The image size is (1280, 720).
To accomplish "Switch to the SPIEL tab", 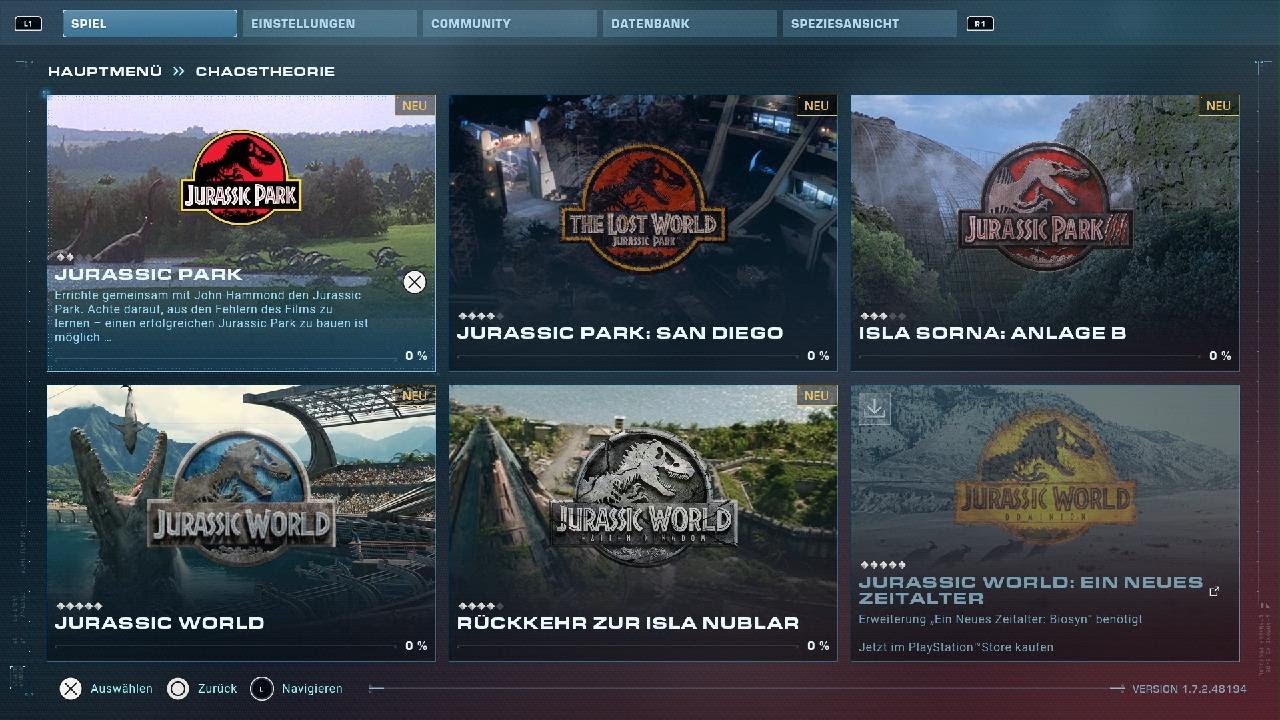I will coord(150,23).
